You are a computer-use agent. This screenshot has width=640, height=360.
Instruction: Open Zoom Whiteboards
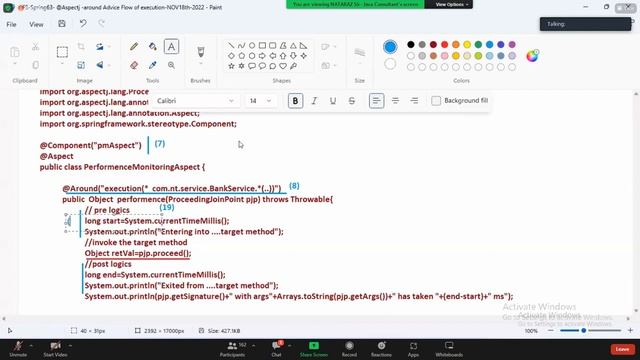449,349
